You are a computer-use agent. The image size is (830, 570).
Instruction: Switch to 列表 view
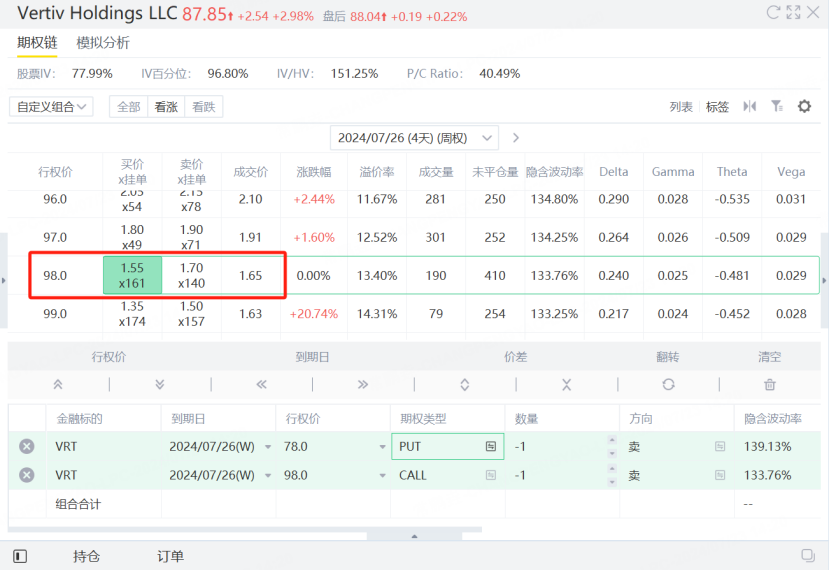click(x=681, y=107)
